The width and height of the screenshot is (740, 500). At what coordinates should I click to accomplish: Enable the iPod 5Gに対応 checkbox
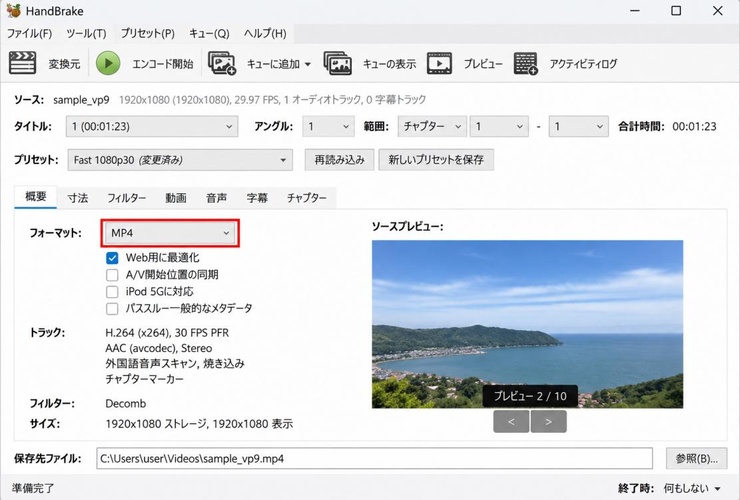coord(112,292)
